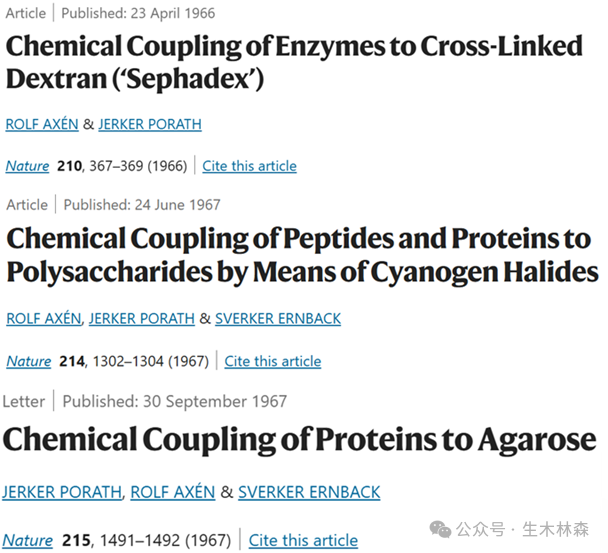Open JERKER PORATH link under Sephadex article
The height and width of the screenshot is (553, 608).
coord(150,124)
